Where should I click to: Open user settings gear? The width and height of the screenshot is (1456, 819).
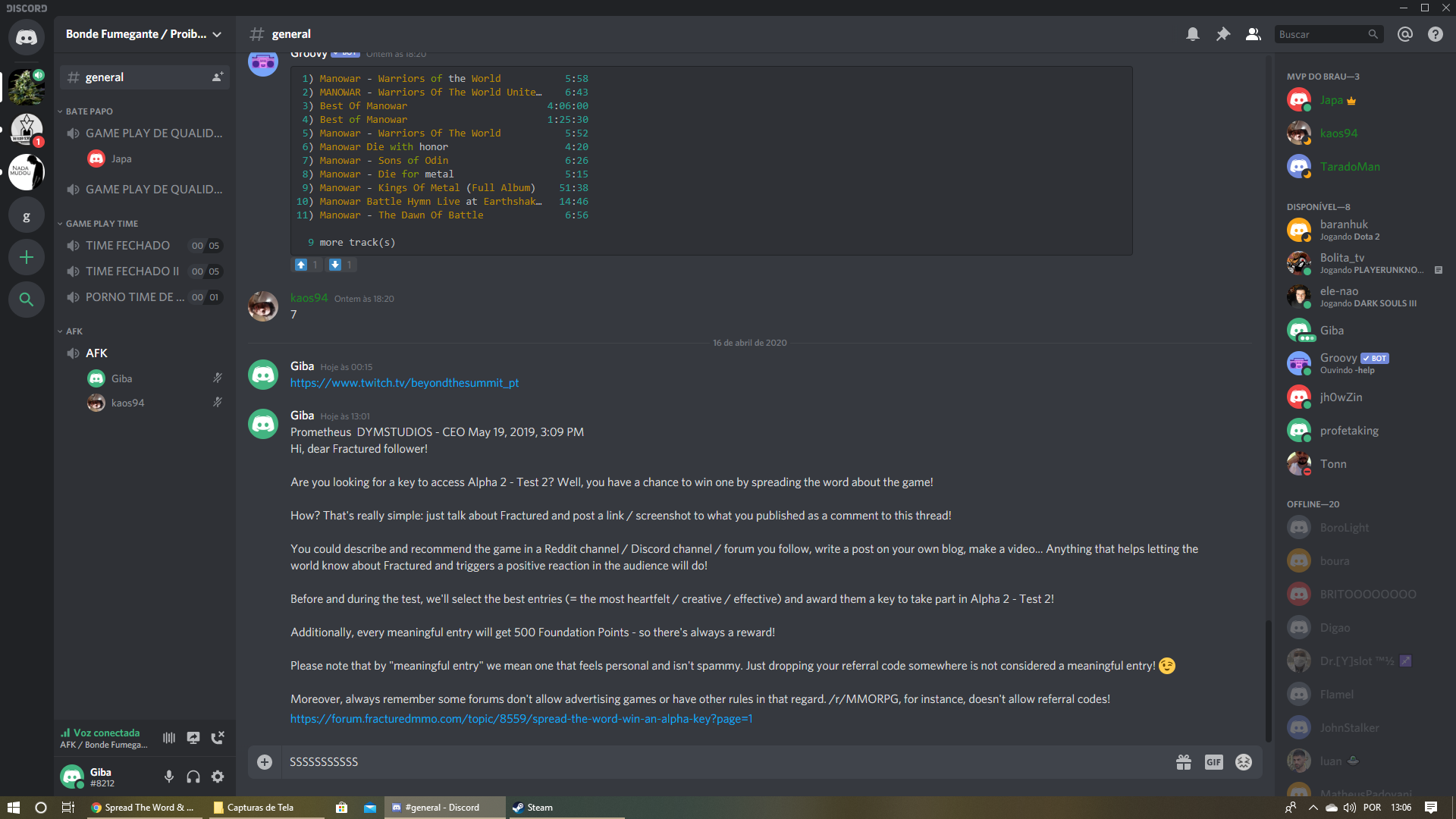coord(218,777)
